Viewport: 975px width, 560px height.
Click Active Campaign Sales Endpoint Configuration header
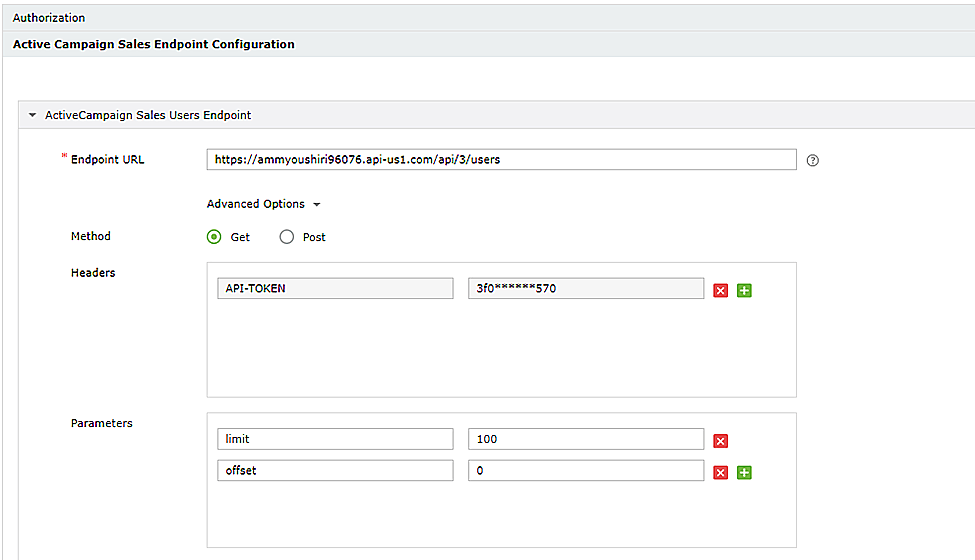[x=154, y=44]
